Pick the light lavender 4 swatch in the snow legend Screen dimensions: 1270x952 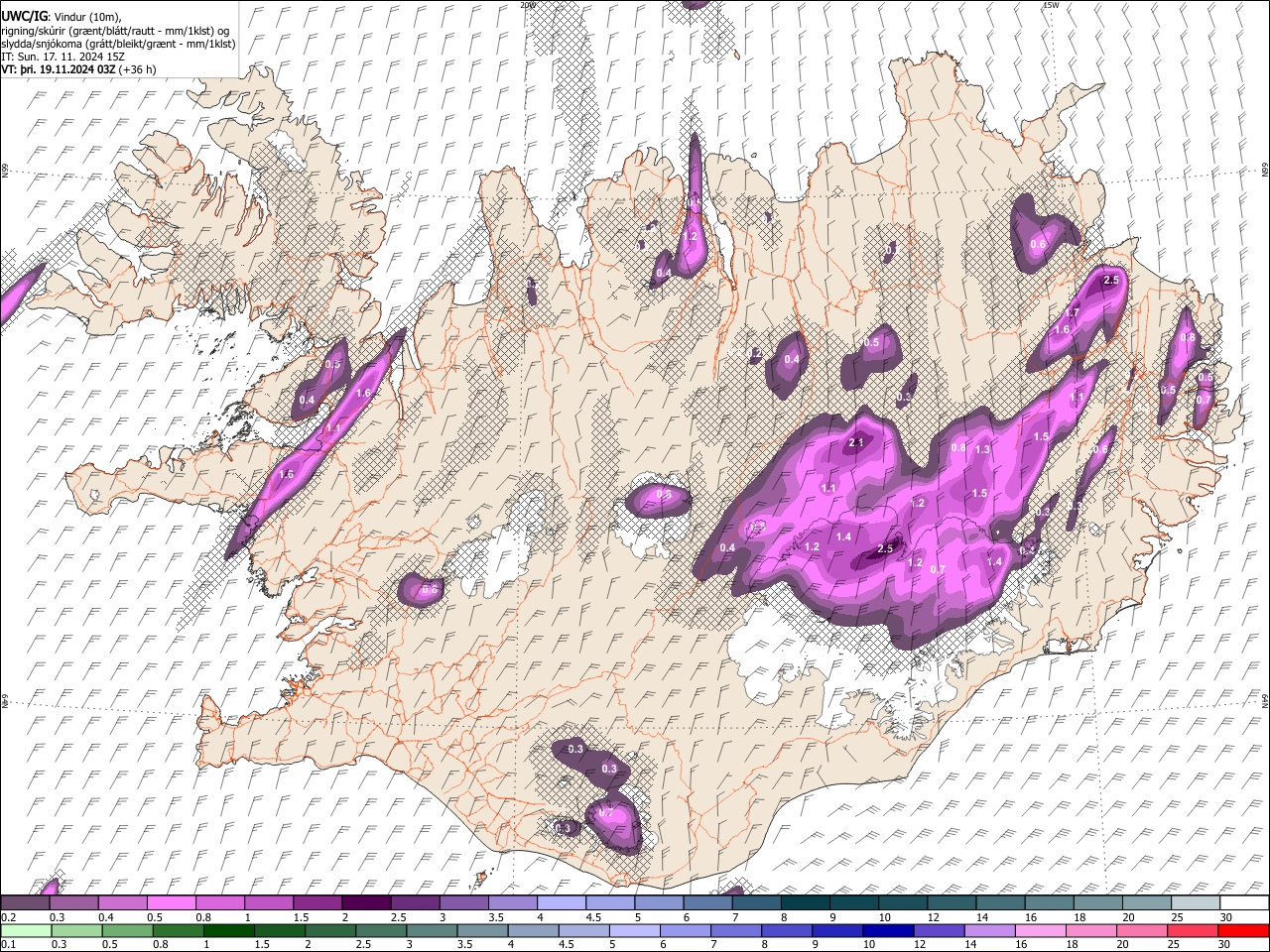[562, 903]
